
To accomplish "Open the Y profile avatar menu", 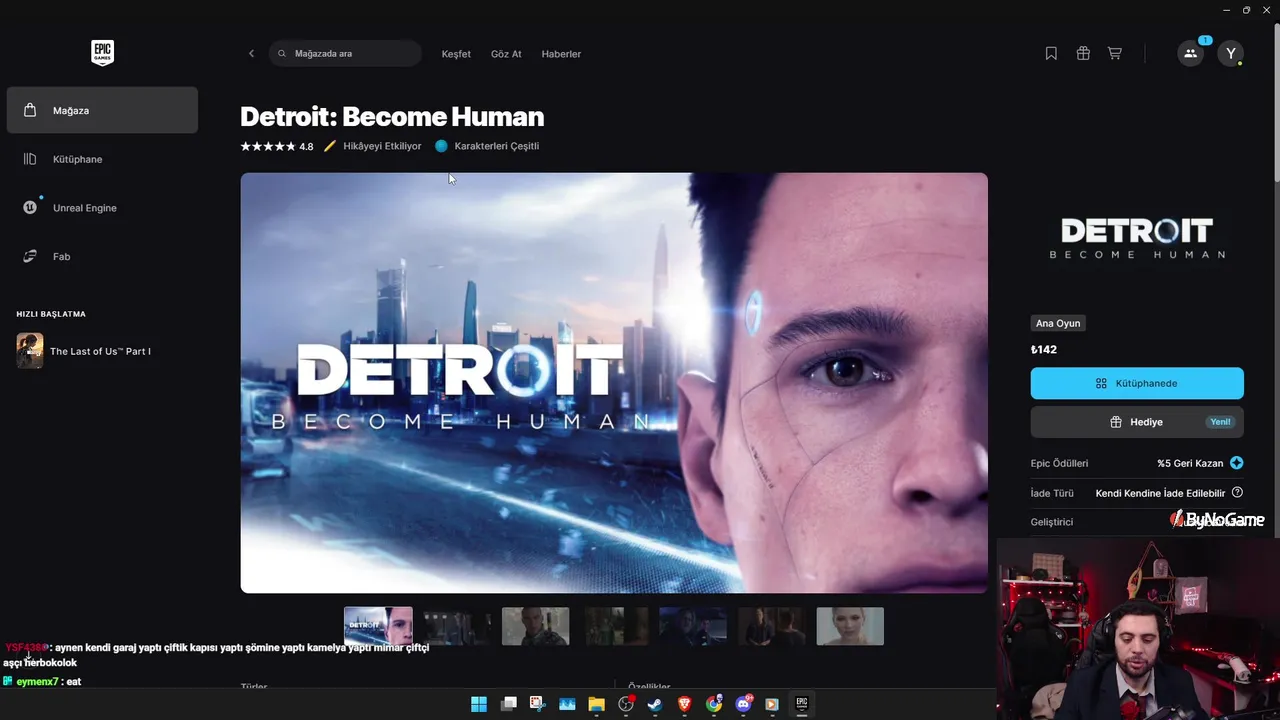I will click(x=1231, y=54).
